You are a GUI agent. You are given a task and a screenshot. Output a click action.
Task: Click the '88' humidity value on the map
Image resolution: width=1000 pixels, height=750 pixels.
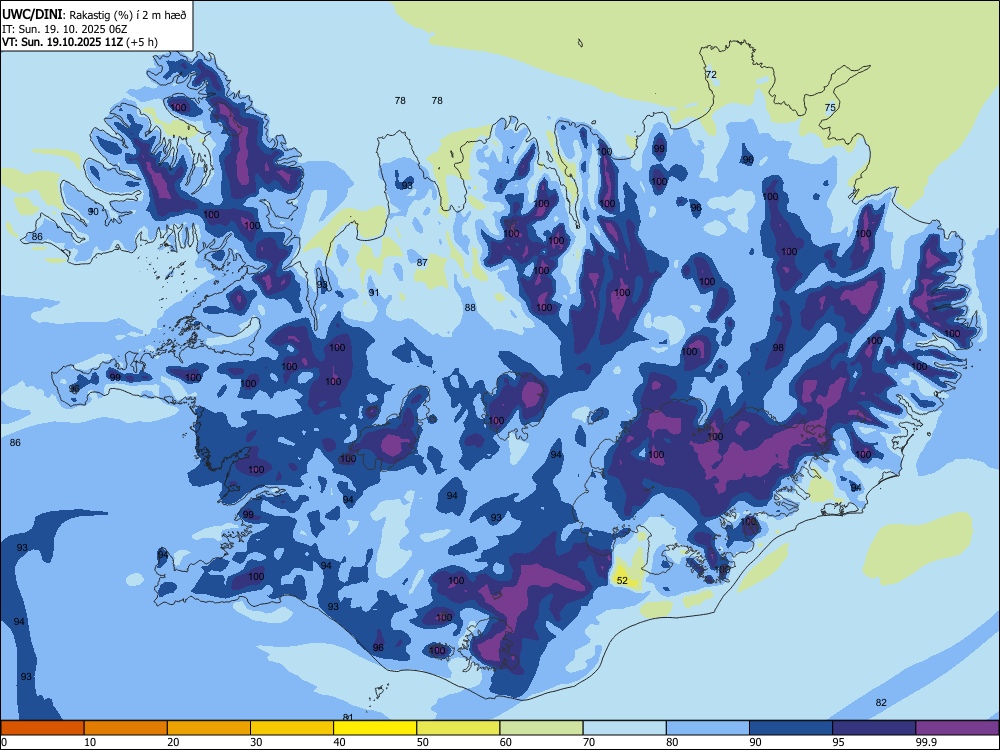click(x=470, y=308)
